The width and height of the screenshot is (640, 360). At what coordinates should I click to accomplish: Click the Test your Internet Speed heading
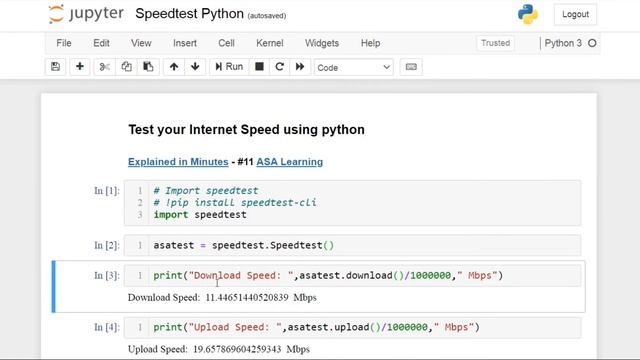tap(247, 129)
